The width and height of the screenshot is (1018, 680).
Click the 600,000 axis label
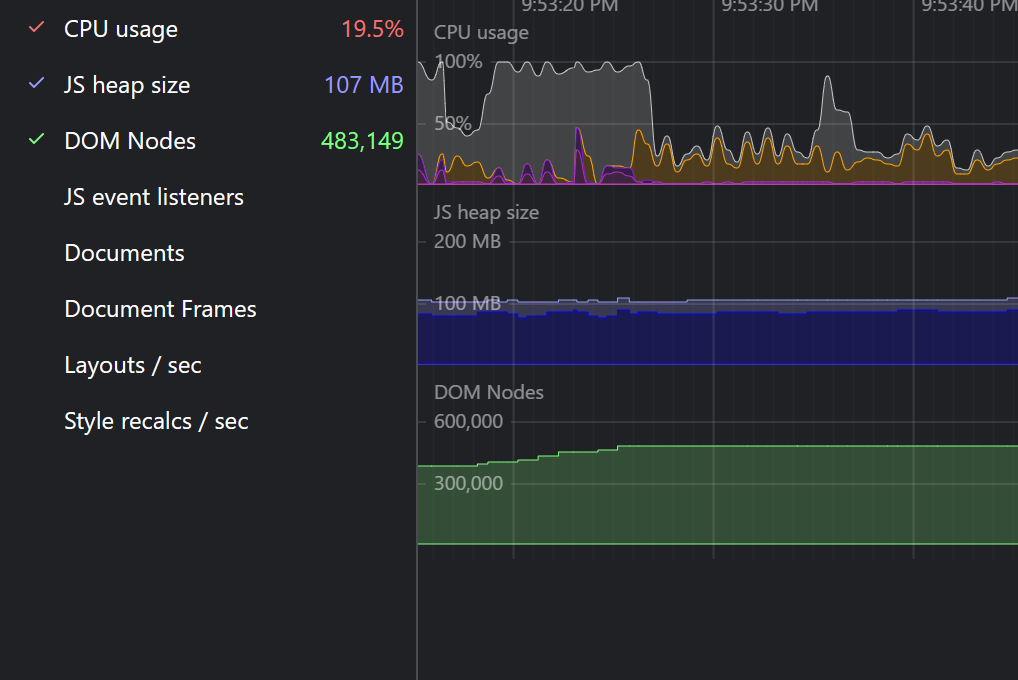[x=468, y=421]
